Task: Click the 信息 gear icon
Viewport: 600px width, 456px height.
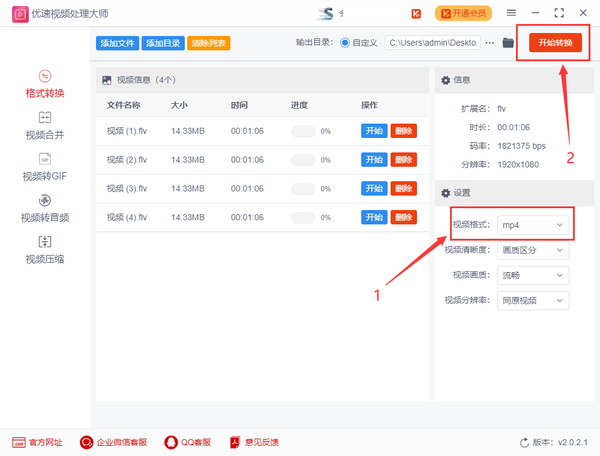Action: tap(445, 80)
